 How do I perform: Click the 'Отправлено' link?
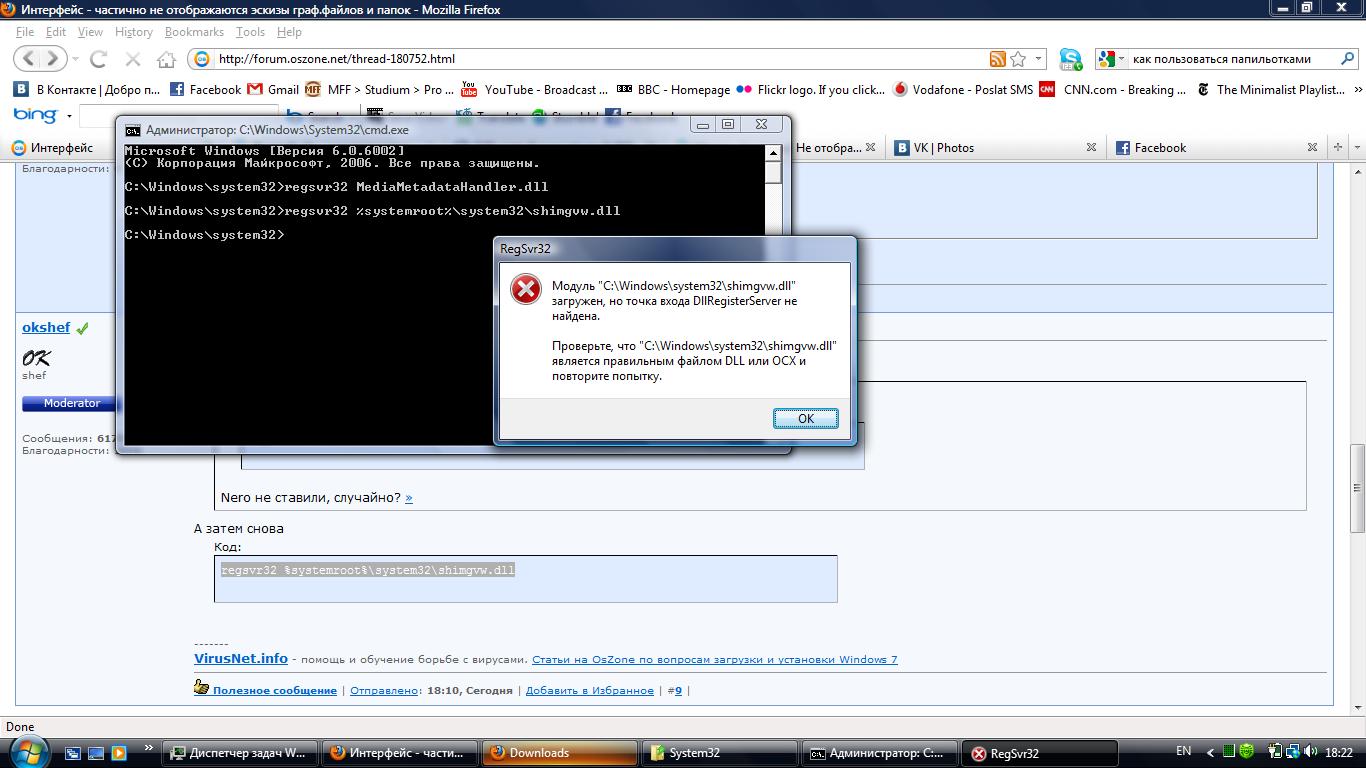[384, 690]
